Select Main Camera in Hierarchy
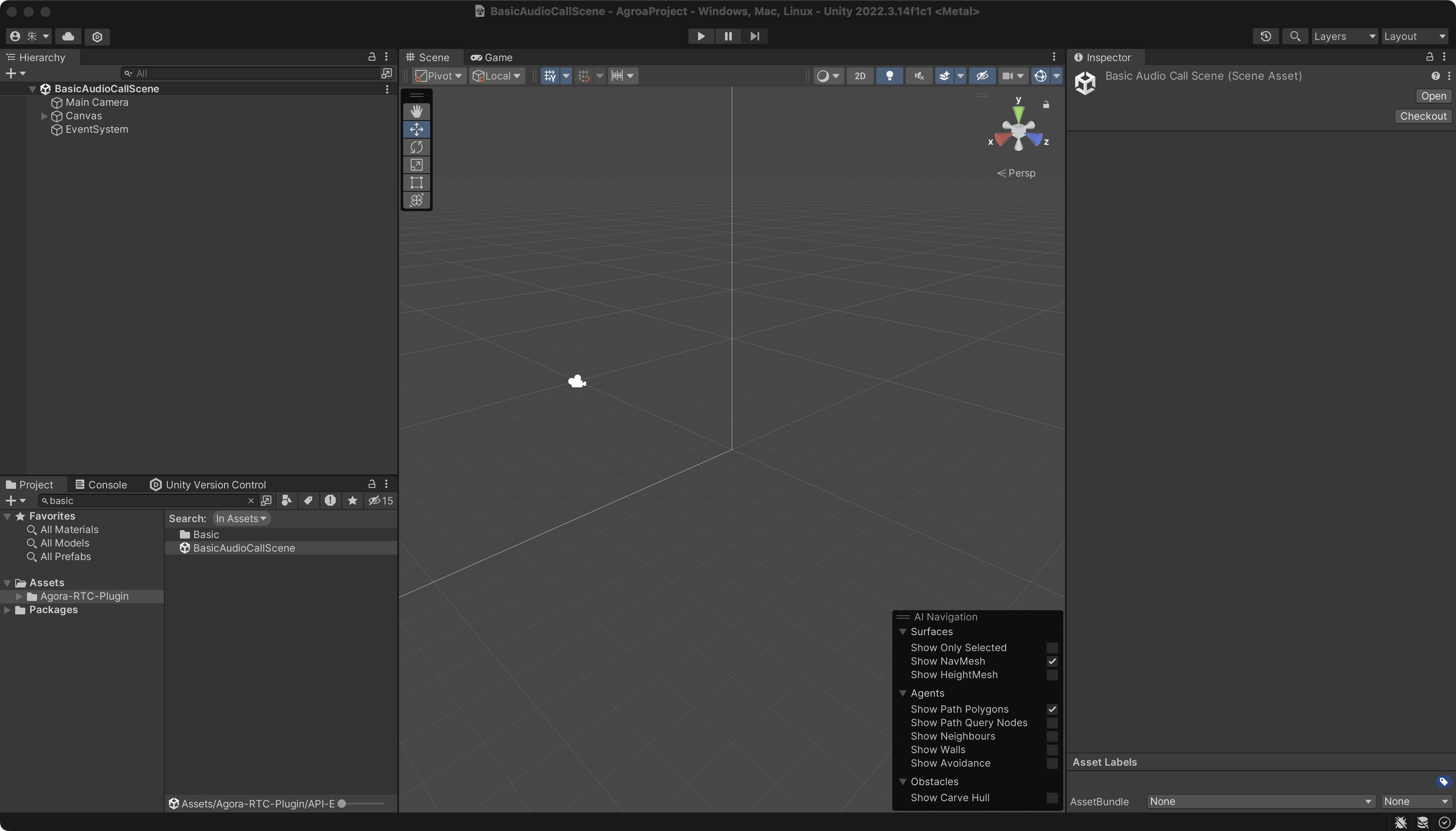 click(x=96, y=102)
